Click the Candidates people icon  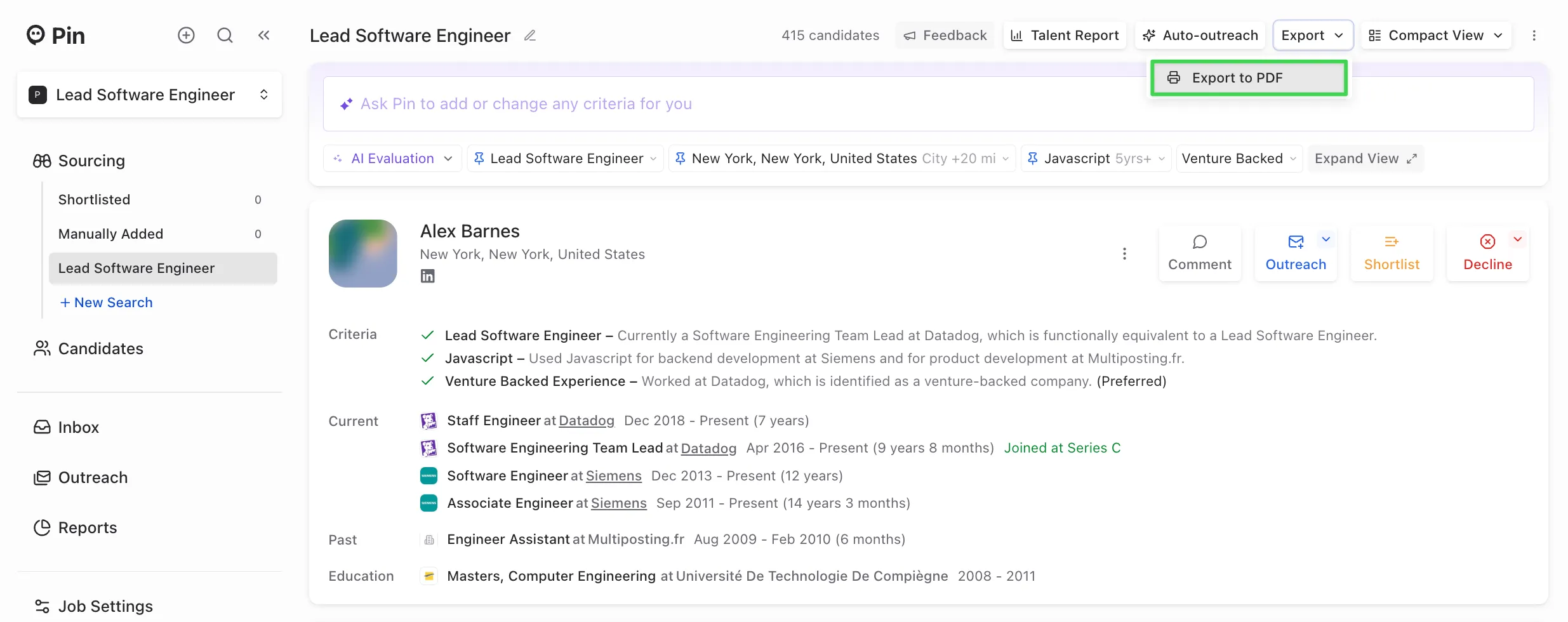point(42,348)
